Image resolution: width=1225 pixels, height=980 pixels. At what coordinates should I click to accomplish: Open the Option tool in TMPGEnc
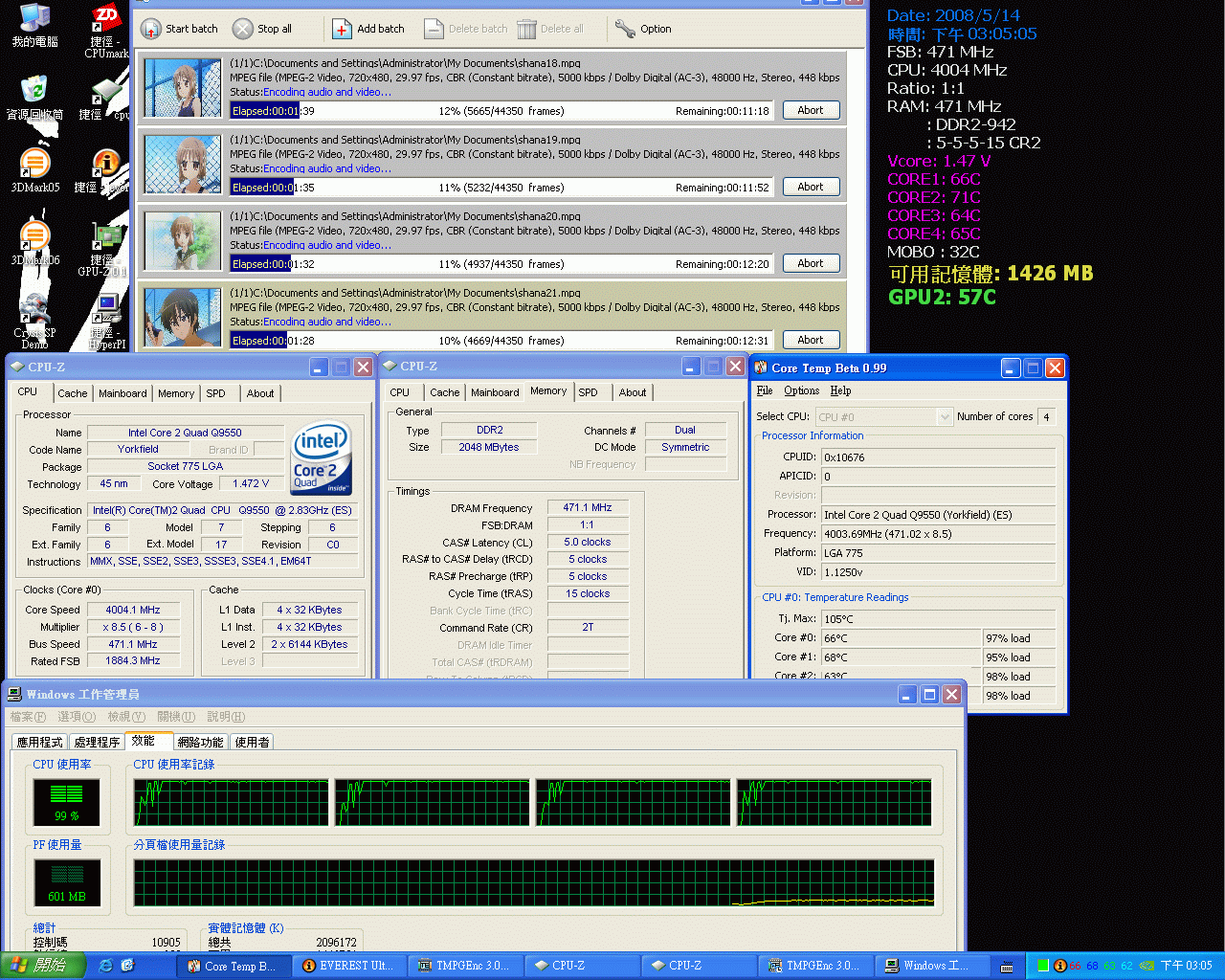643,29
